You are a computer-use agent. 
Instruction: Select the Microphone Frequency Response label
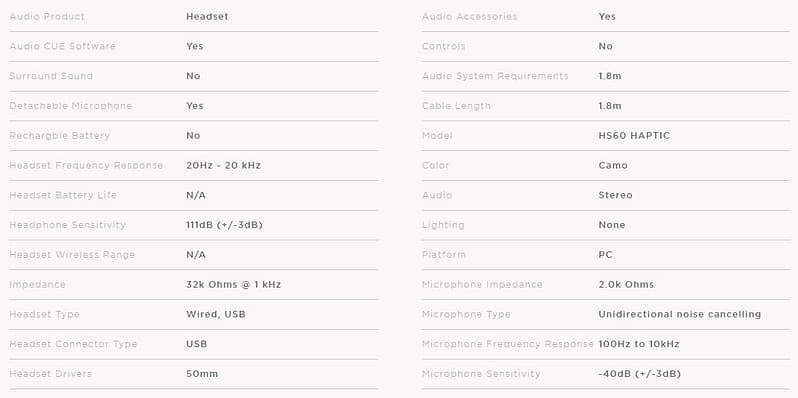coord(507,344)
